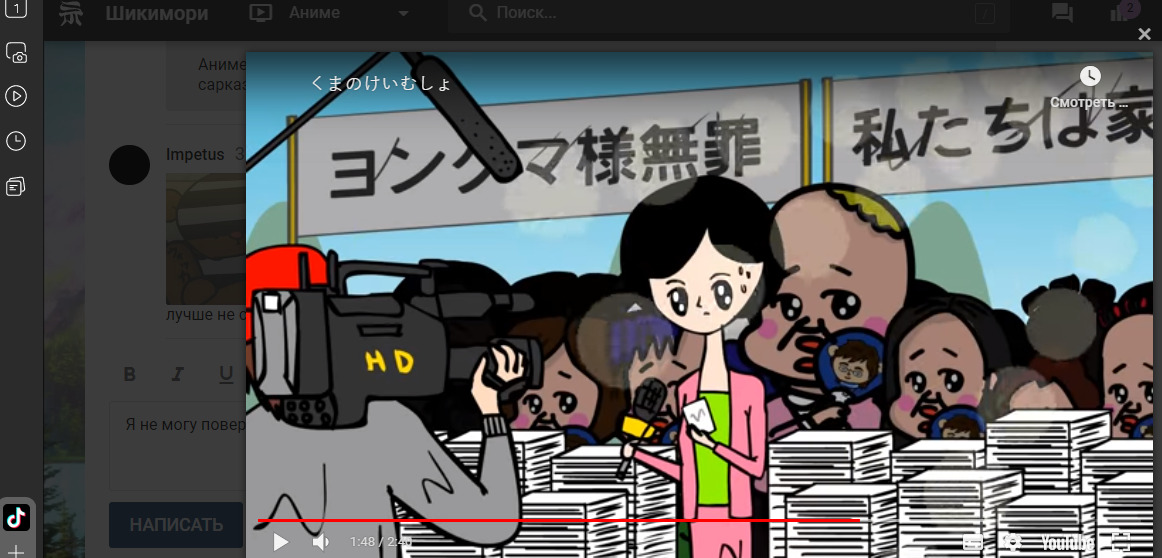Expand the Аниме dropdown arrow
Viewport: 1162px width, 558px height.
(403, 14)
